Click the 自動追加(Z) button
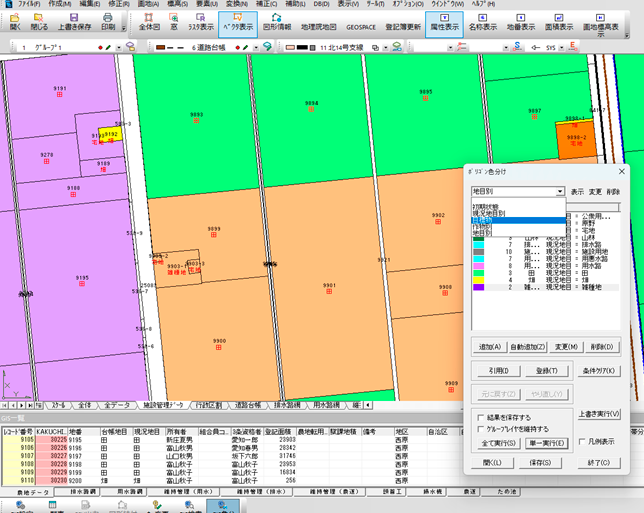644x513 pixels. pos(530,346)
